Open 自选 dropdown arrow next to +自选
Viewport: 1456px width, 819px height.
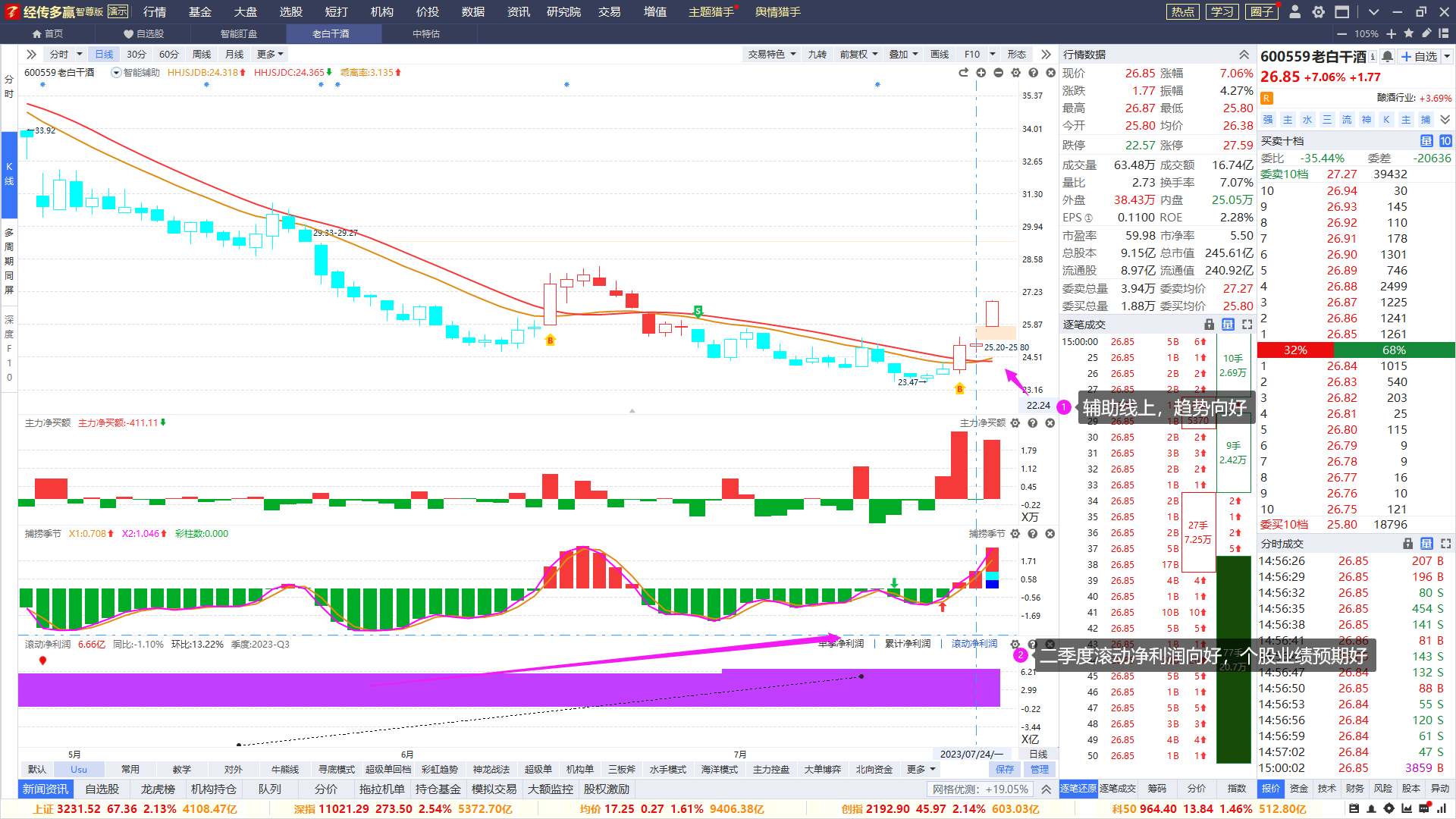(x=1447, y=56)
